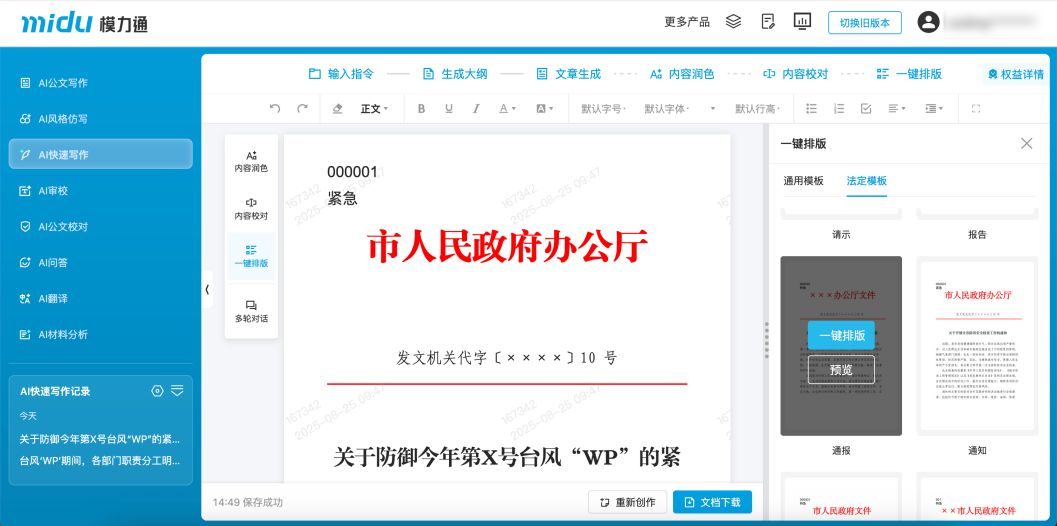Toggle numbered list
The image size is (1057, 526).
click(839, 109)
